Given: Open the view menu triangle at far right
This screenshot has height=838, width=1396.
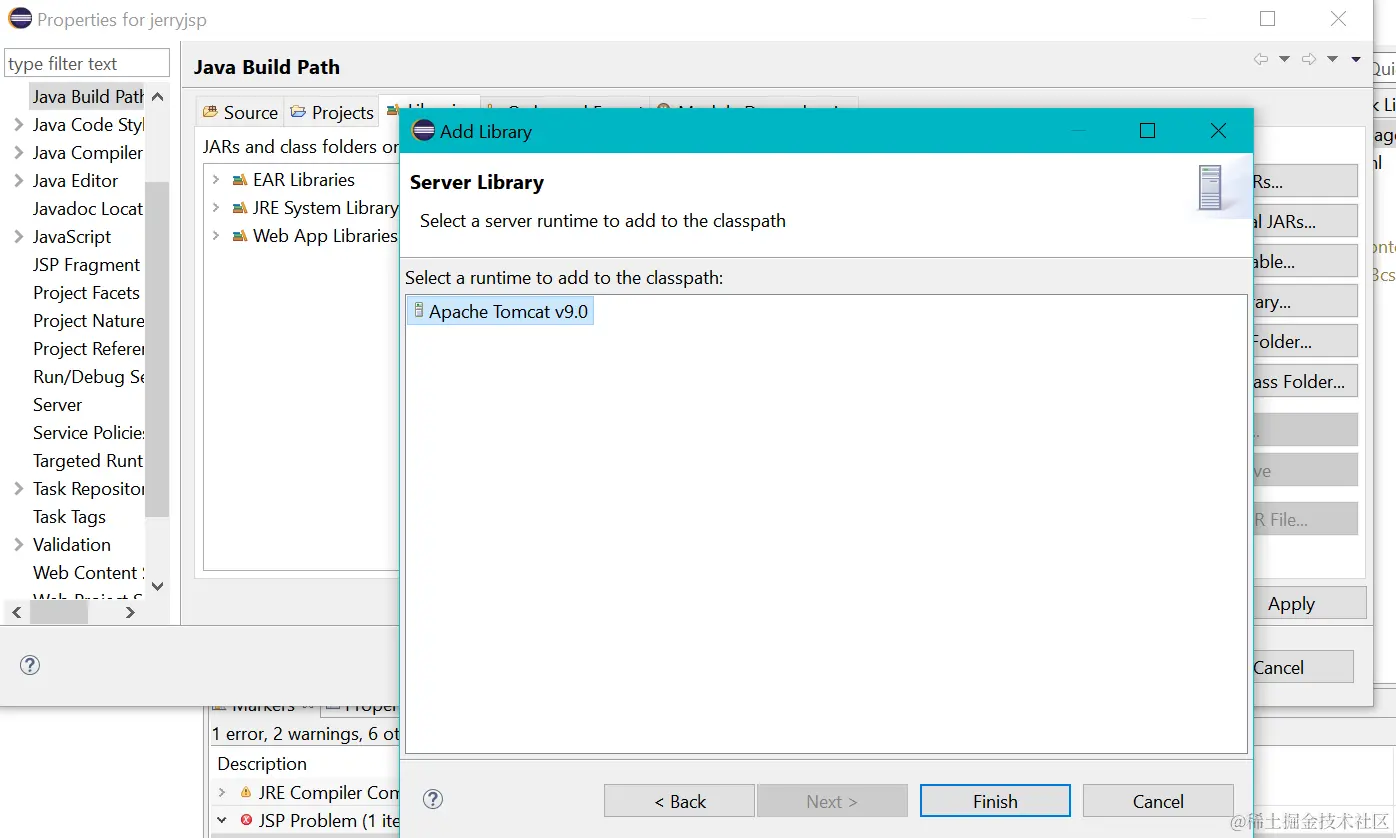Looking at the screenshot, I should click(1356, 60).
